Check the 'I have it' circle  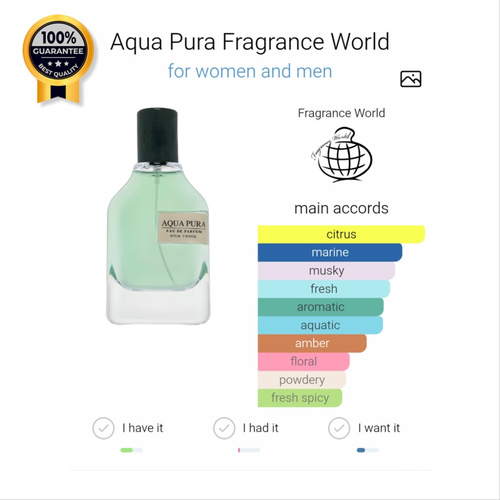pos(103,428)
